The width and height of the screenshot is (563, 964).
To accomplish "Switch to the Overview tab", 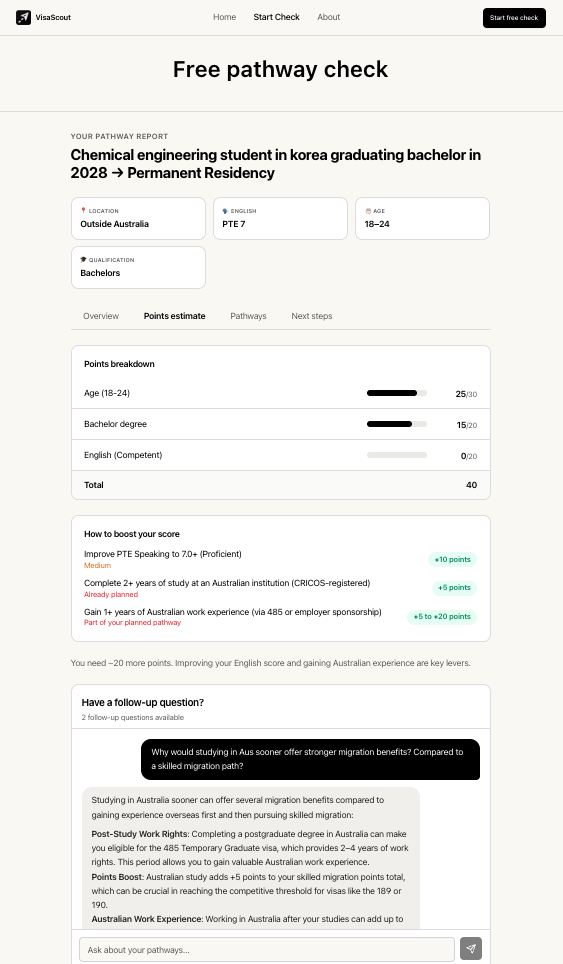I will (101, 316).
